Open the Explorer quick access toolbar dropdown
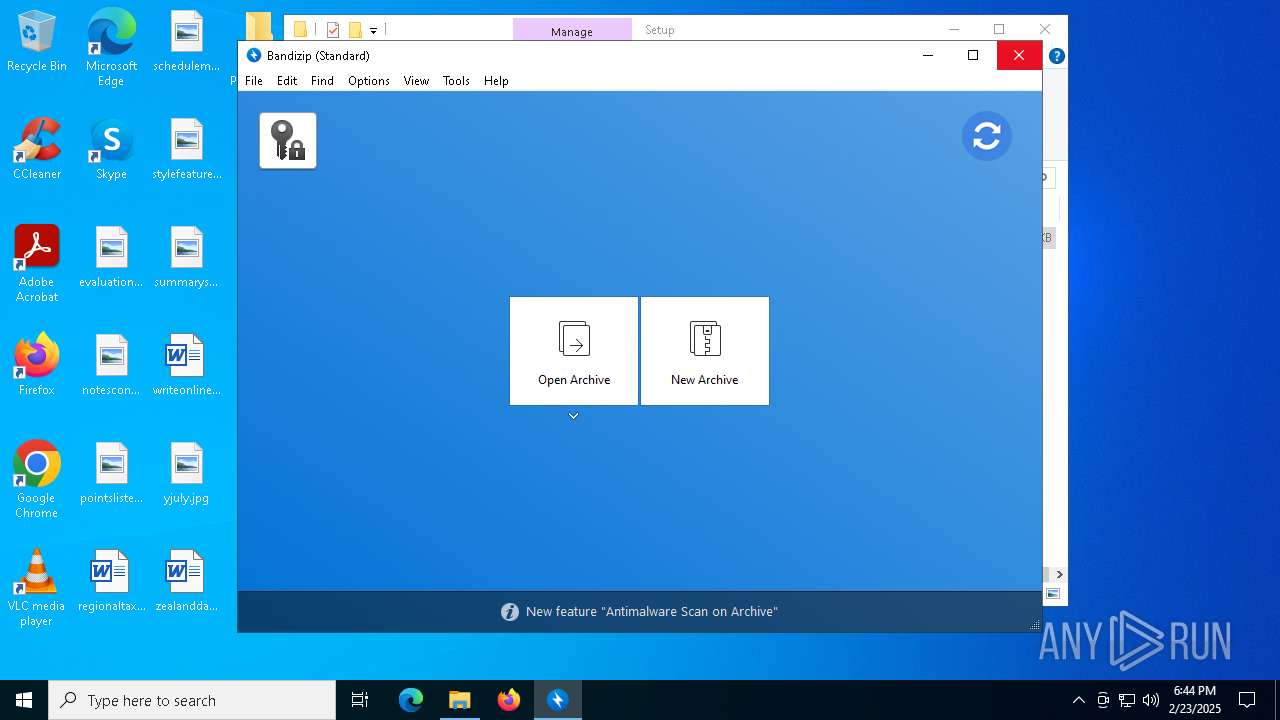Screen dimensions: 1280x720 (x=373, y=31)
